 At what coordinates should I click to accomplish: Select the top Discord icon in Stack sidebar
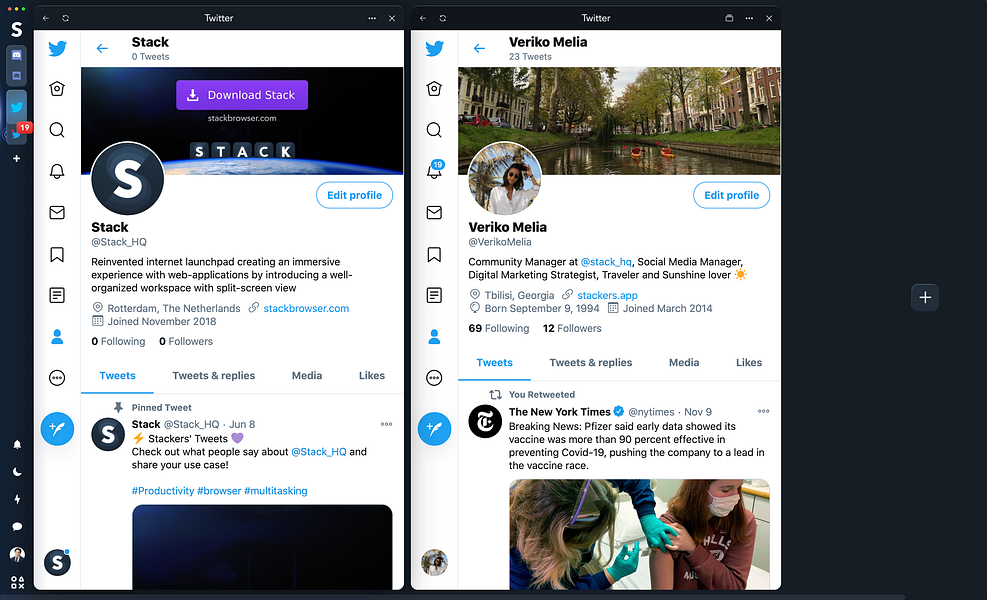click(x=17, y=55)
